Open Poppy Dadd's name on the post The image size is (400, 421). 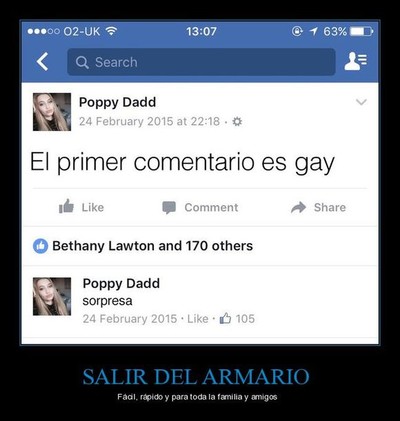click(117, 102)
